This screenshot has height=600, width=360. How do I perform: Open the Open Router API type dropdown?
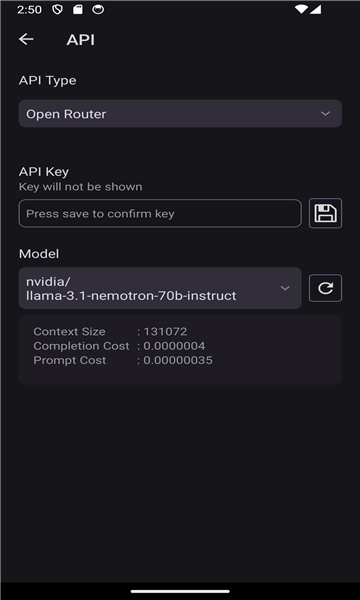(180, 114)
